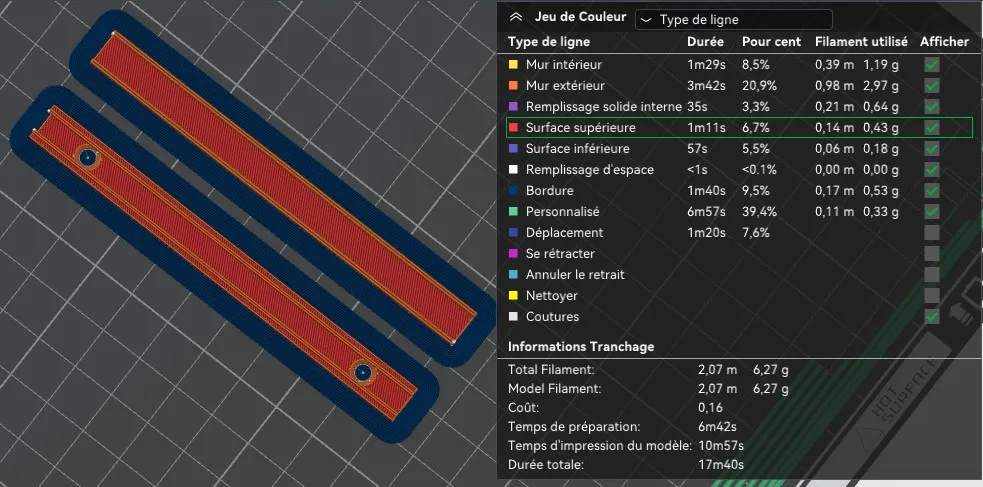Click the Personnalisé duration 6m57s
Viewport: 983px width, 487px height.
click(707, 212)
